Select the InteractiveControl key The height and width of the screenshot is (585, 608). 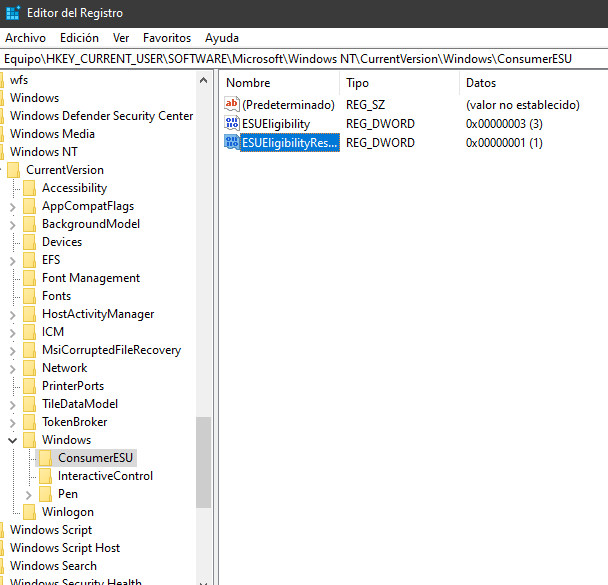[x=105, y=476]
